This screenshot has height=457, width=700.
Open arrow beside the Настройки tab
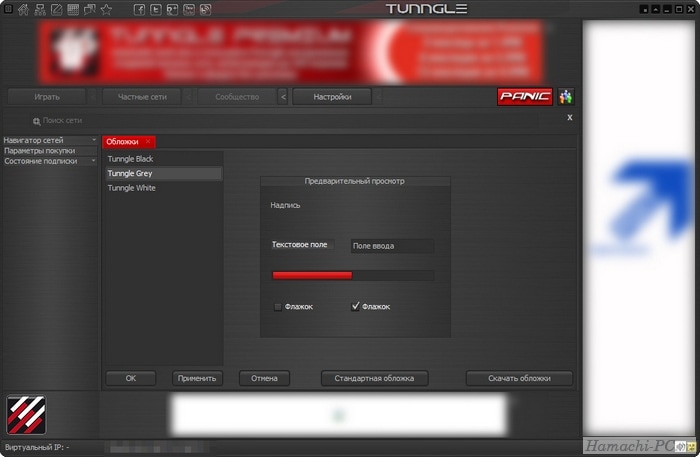[x=378, y=96]
